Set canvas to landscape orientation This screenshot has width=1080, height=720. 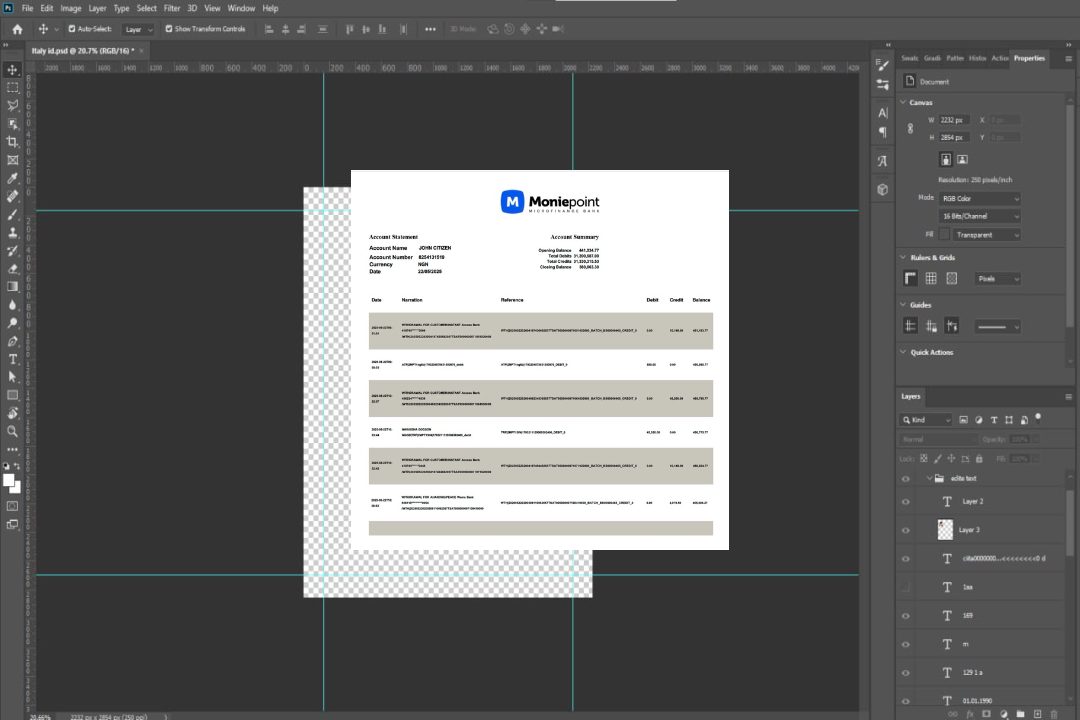[962, 159]
